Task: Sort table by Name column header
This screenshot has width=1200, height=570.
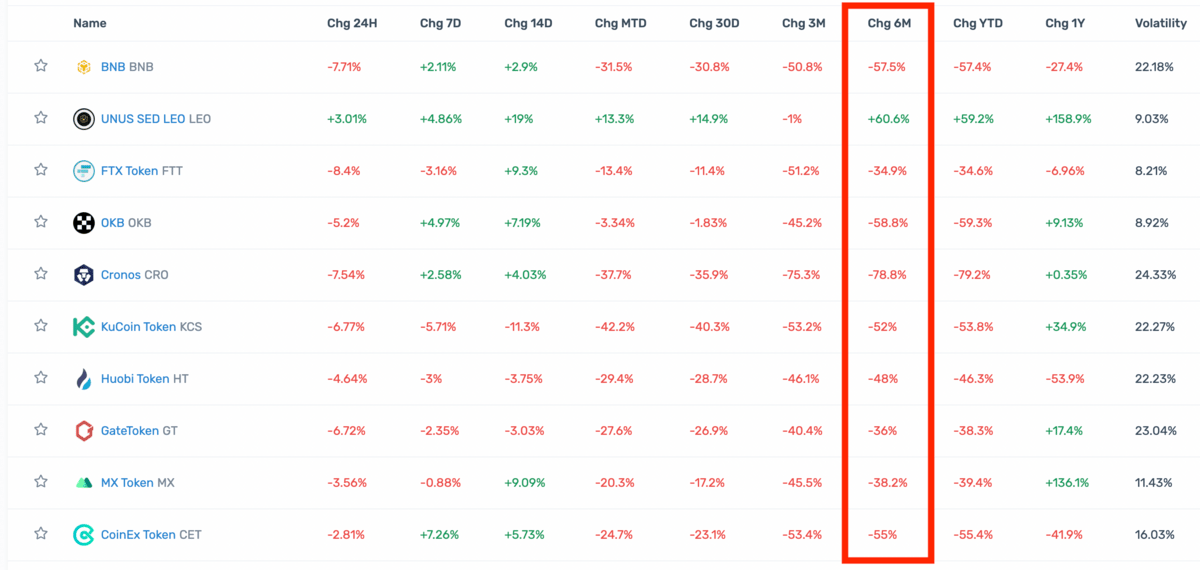Action: 90,23
